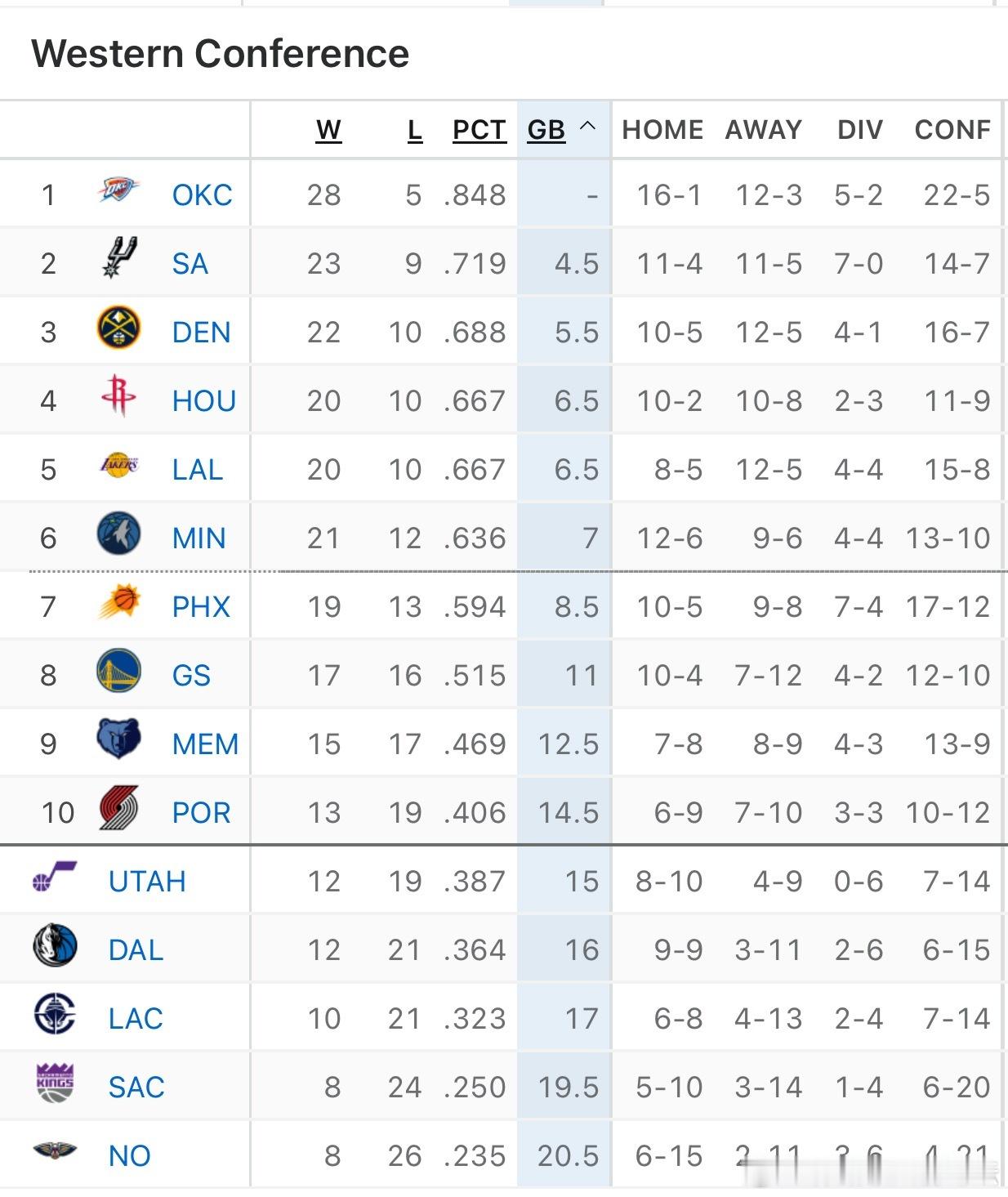This screenshot has width=1008, height=1197.
Task: Sort standings by W column
Action: click(328, 130)
